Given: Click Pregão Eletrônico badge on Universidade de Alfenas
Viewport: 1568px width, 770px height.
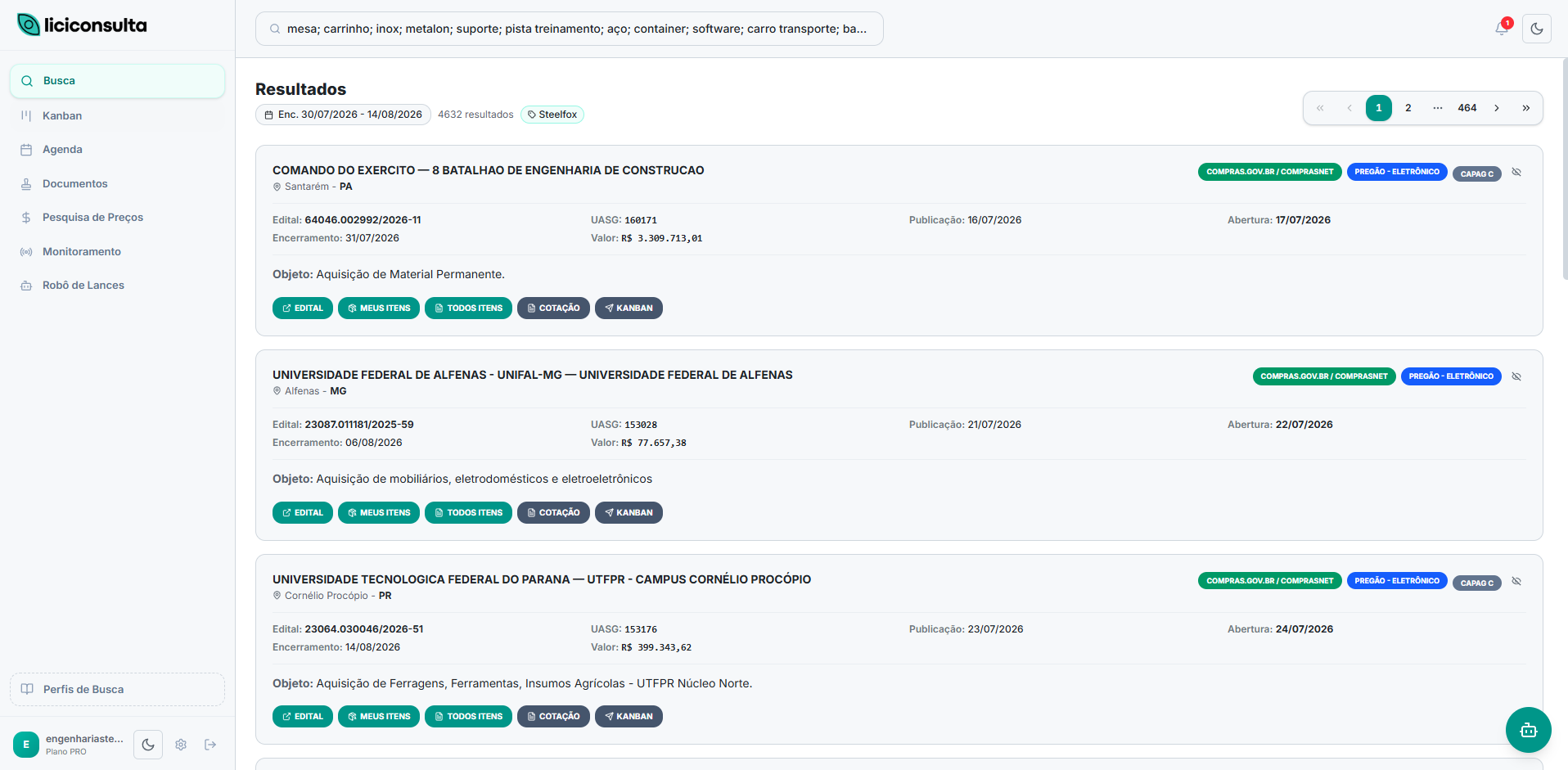Looking at the screenshot, I should [x=1451, y=376].
